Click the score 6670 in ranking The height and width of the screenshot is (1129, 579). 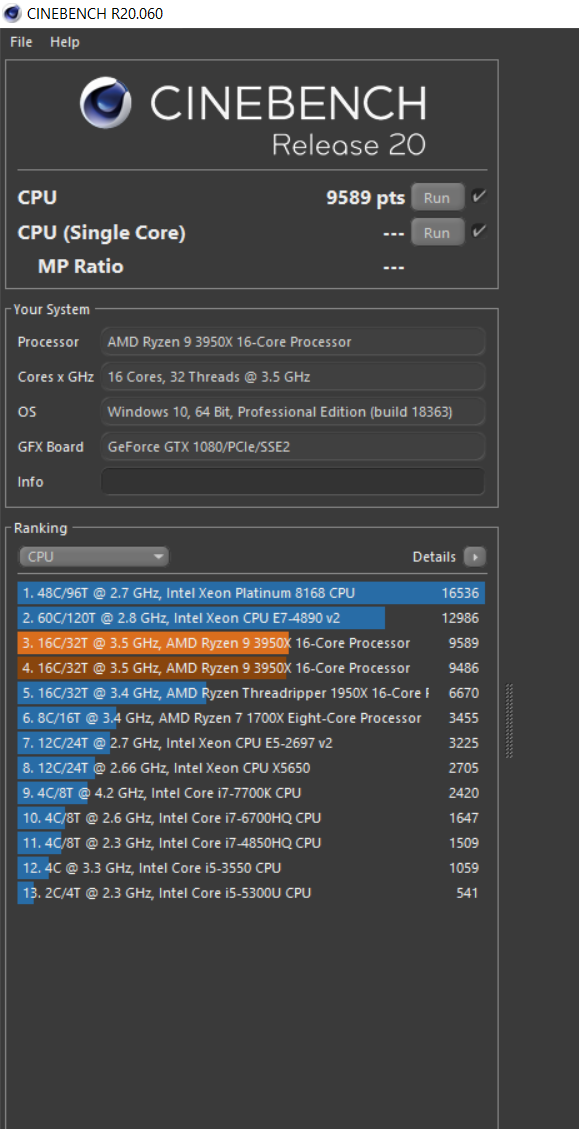463,693
